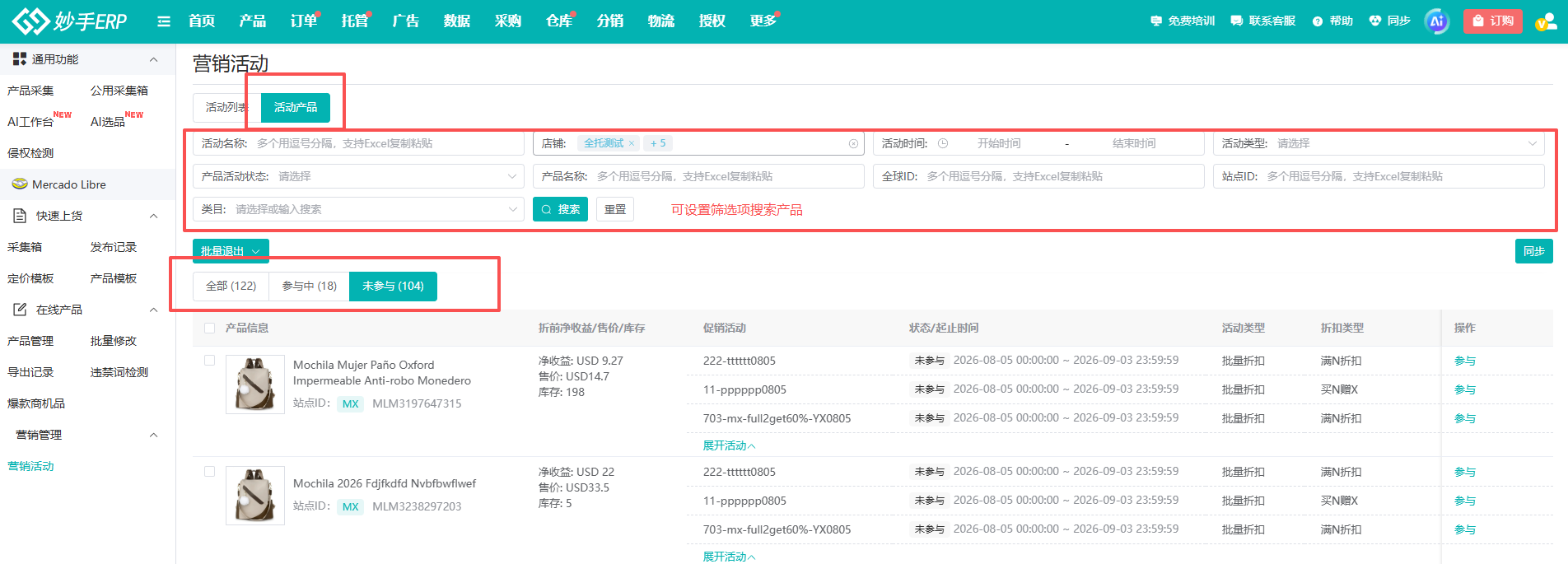Open the 仓库 top menu
Image resolution: width=1568 pixels, height=564 pixels.
coord(559,21)
